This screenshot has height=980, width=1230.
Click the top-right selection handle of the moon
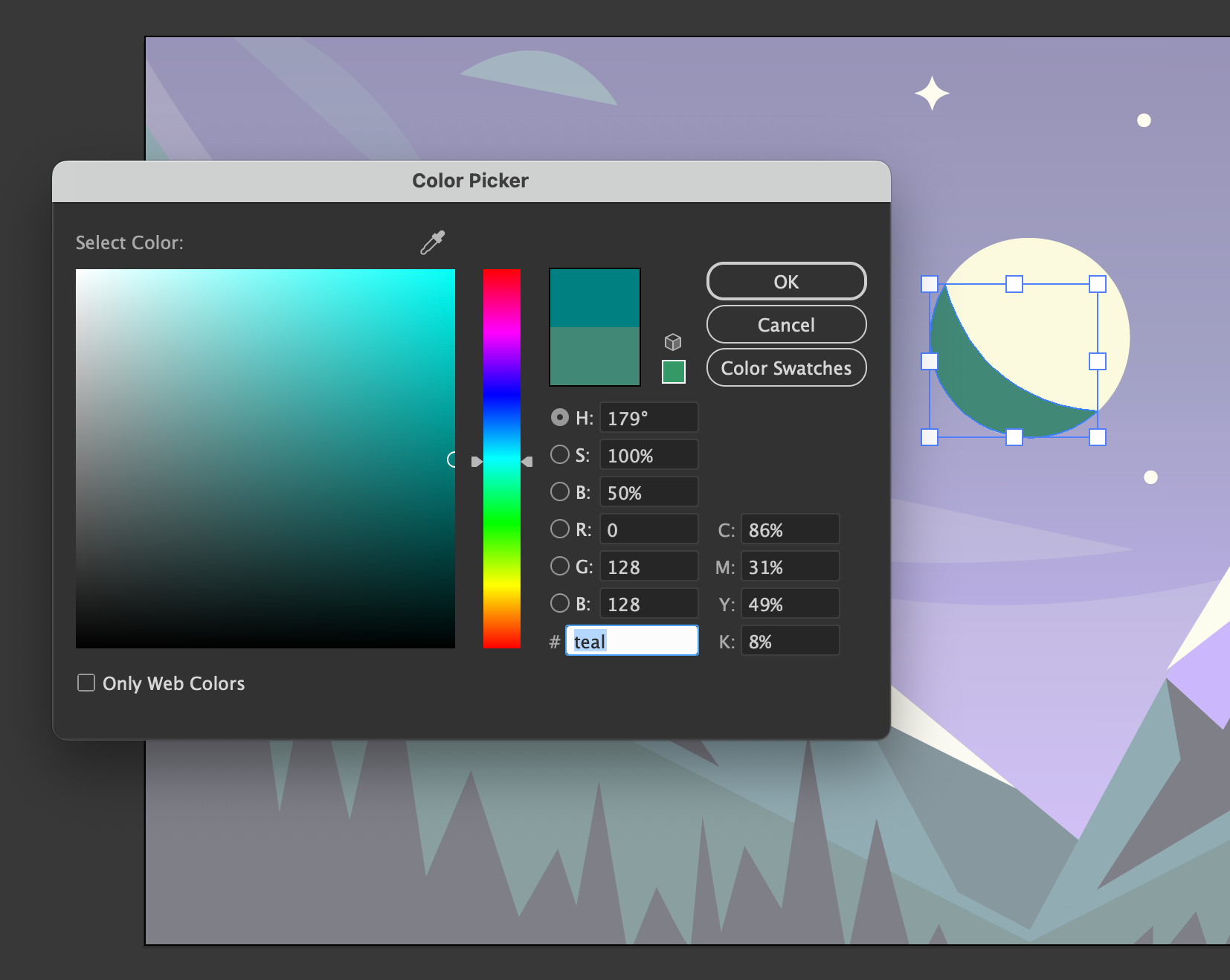click(x=1098, y=284)
